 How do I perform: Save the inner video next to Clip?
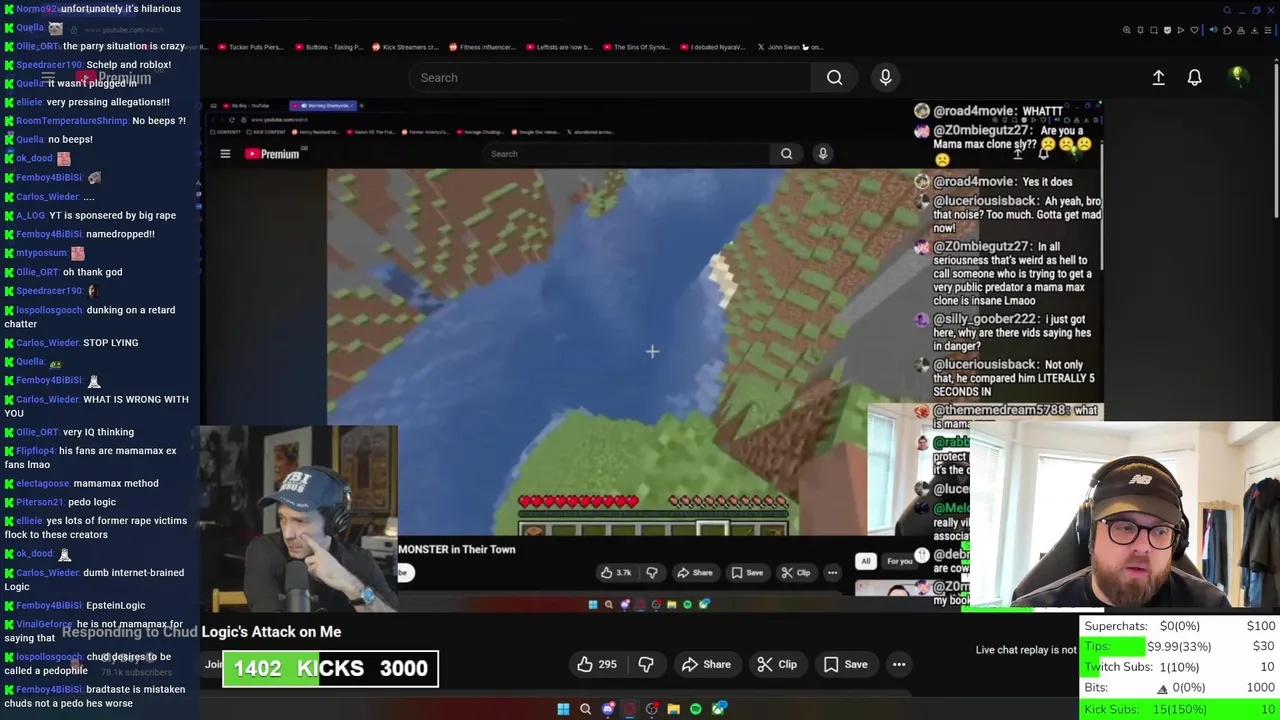tap(747, 573)
